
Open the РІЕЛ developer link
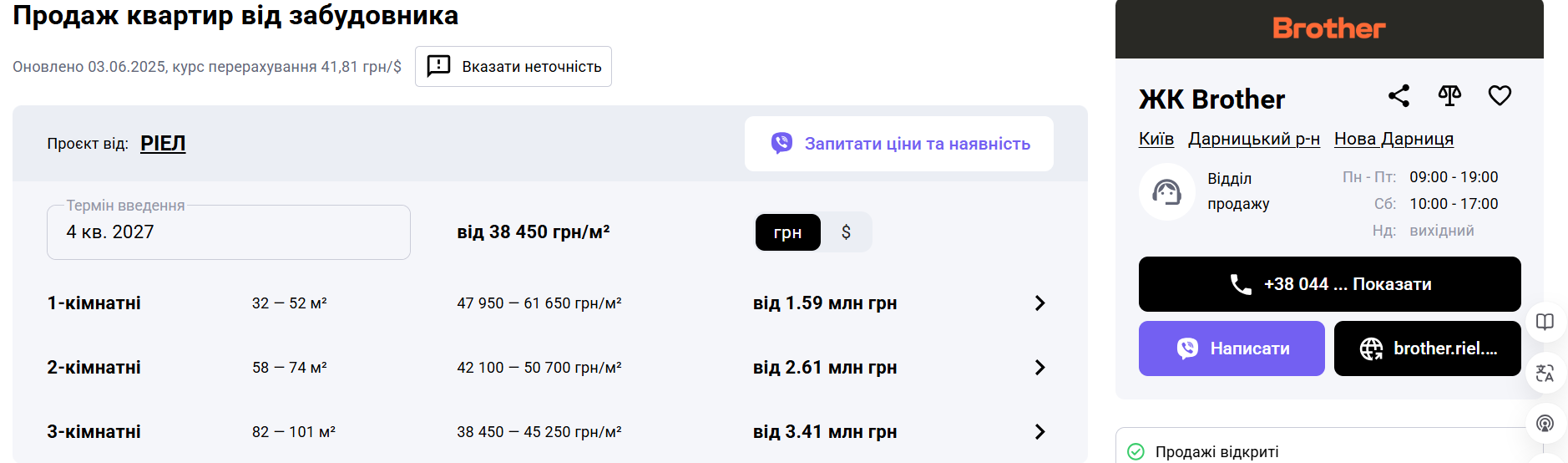coord(163,144)
